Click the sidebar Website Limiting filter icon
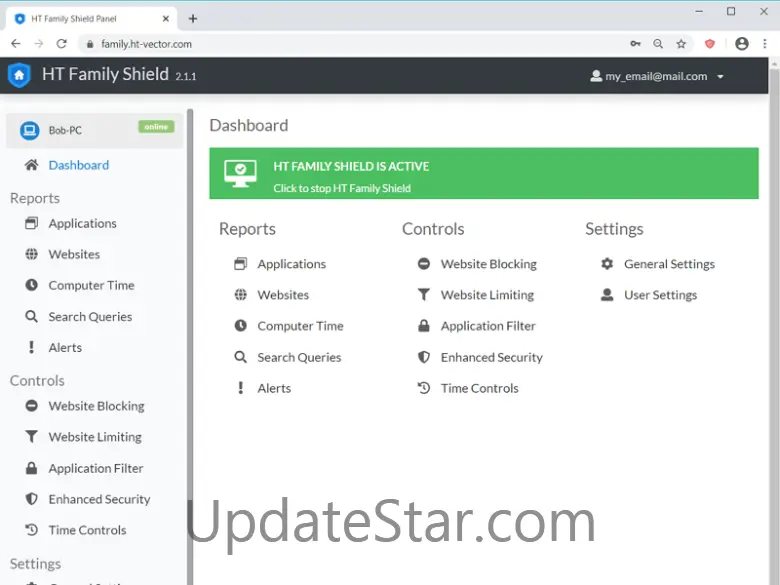 click(31, 437)
